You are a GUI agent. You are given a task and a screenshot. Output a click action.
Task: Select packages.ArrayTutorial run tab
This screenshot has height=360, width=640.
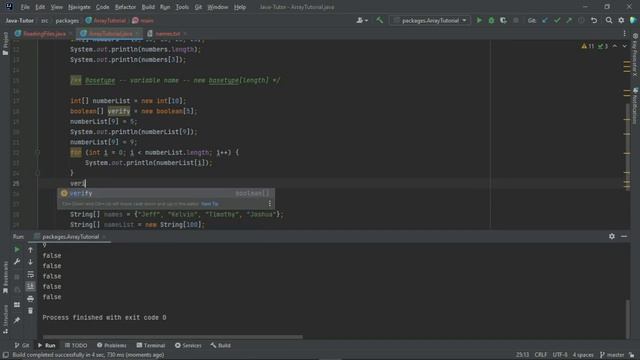pos(70,236)
